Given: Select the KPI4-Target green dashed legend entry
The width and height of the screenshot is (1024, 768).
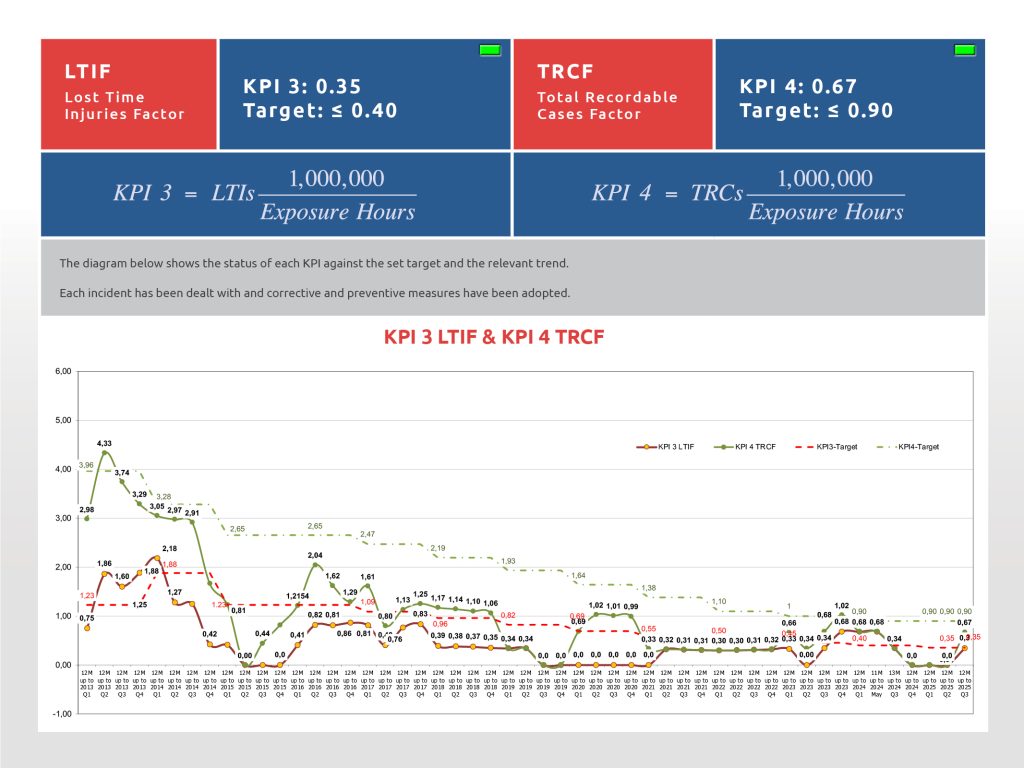Looking at the screenshot, I should pos(910,447).
